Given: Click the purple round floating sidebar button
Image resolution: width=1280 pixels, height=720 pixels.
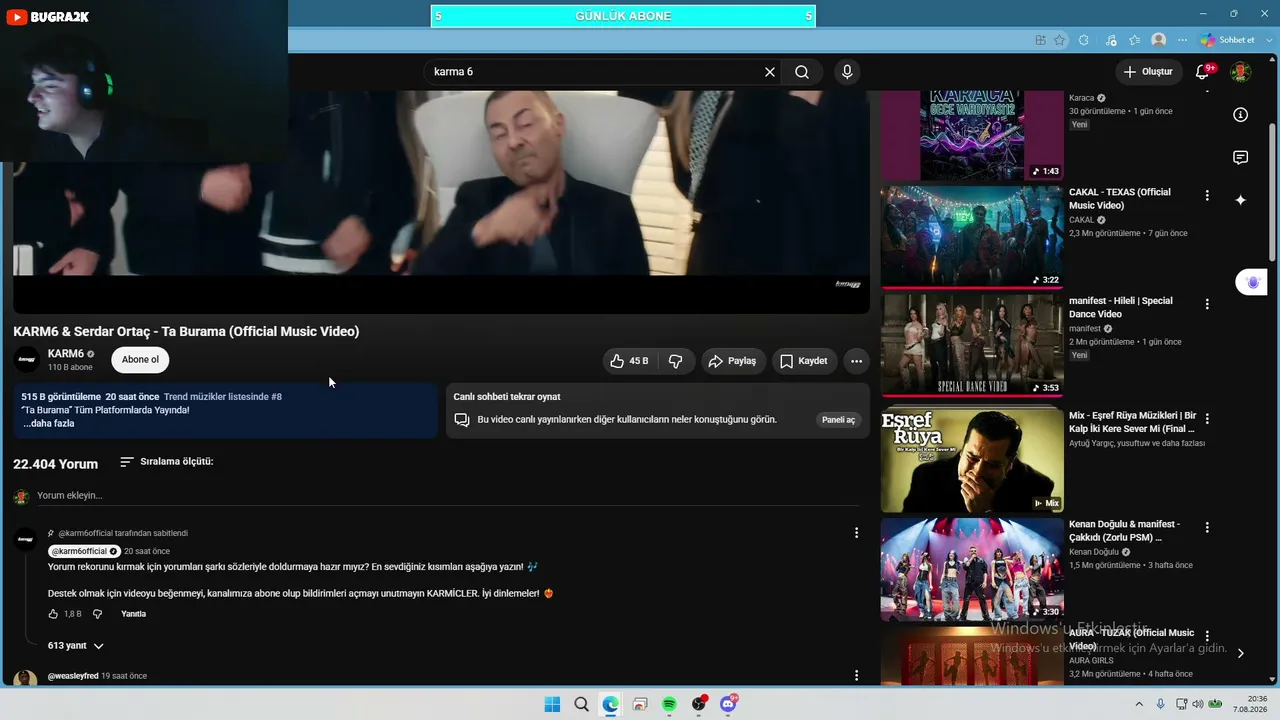Looking at the screenshot, I should 1253,283.
